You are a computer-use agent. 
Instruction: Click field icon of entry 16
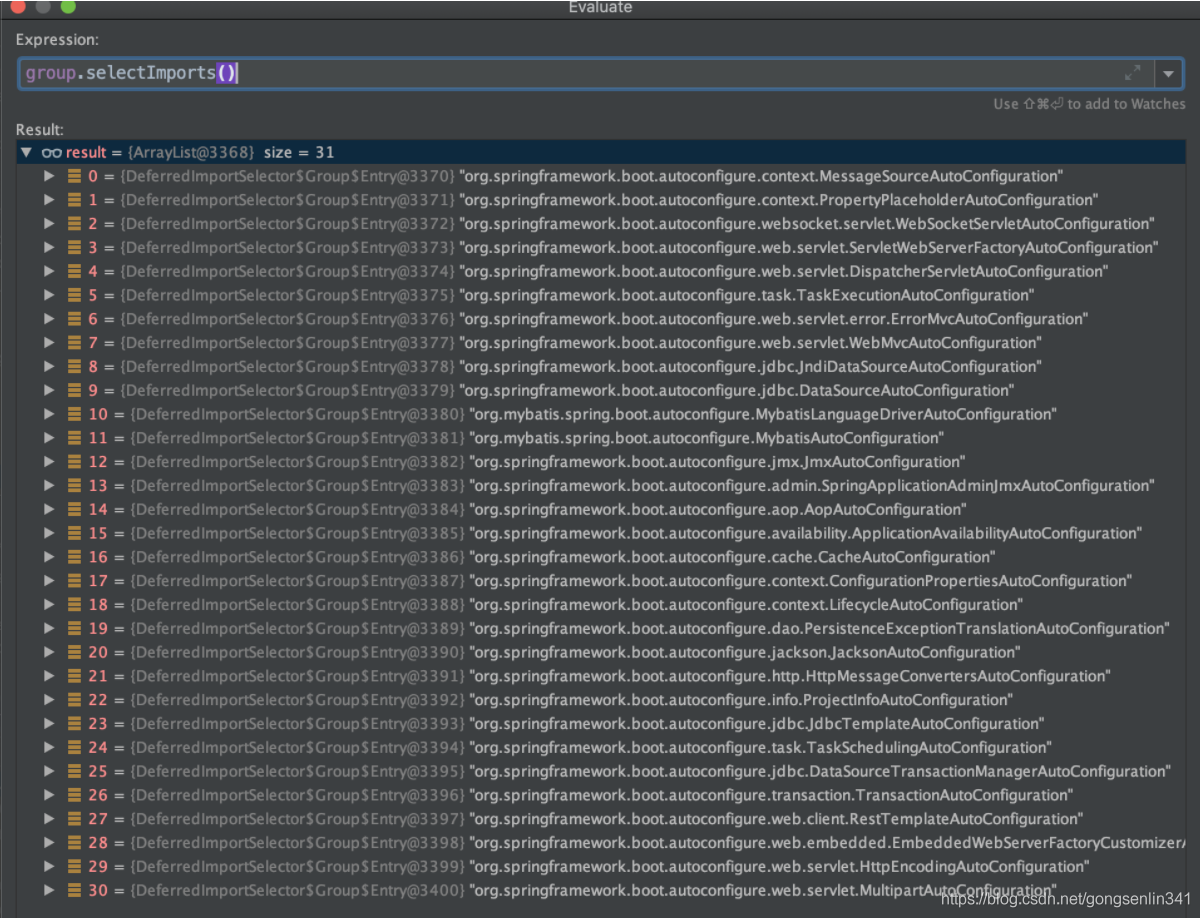[74, 557]
